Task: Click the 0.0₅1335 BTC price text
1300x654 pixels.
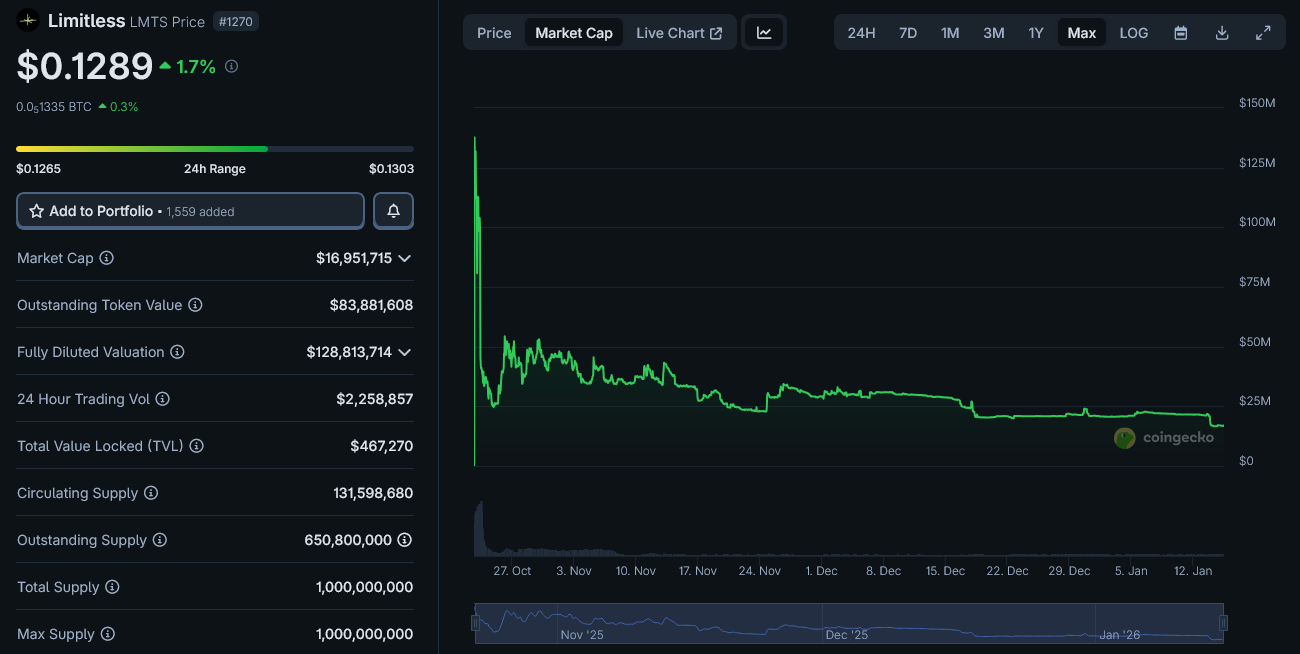Action: [x=54, y=106]
